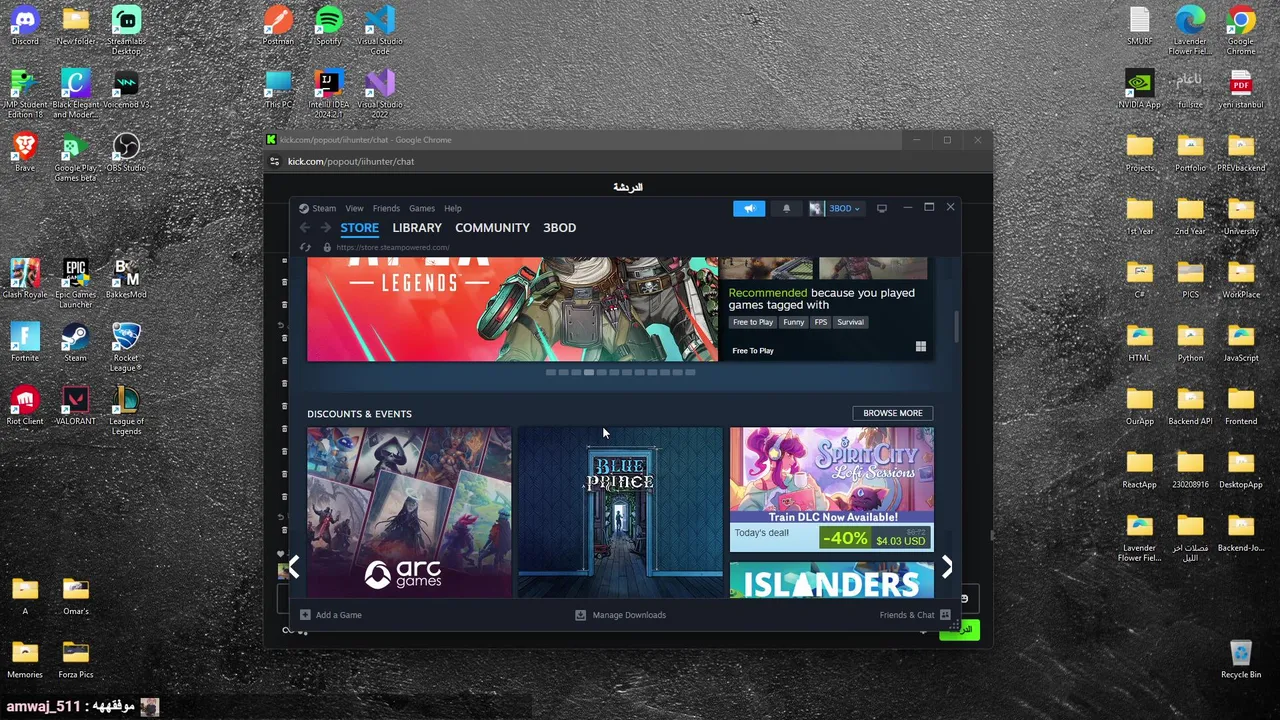Open the Games menu in Steam
The image size is (1280, 720).
point(421,208)
